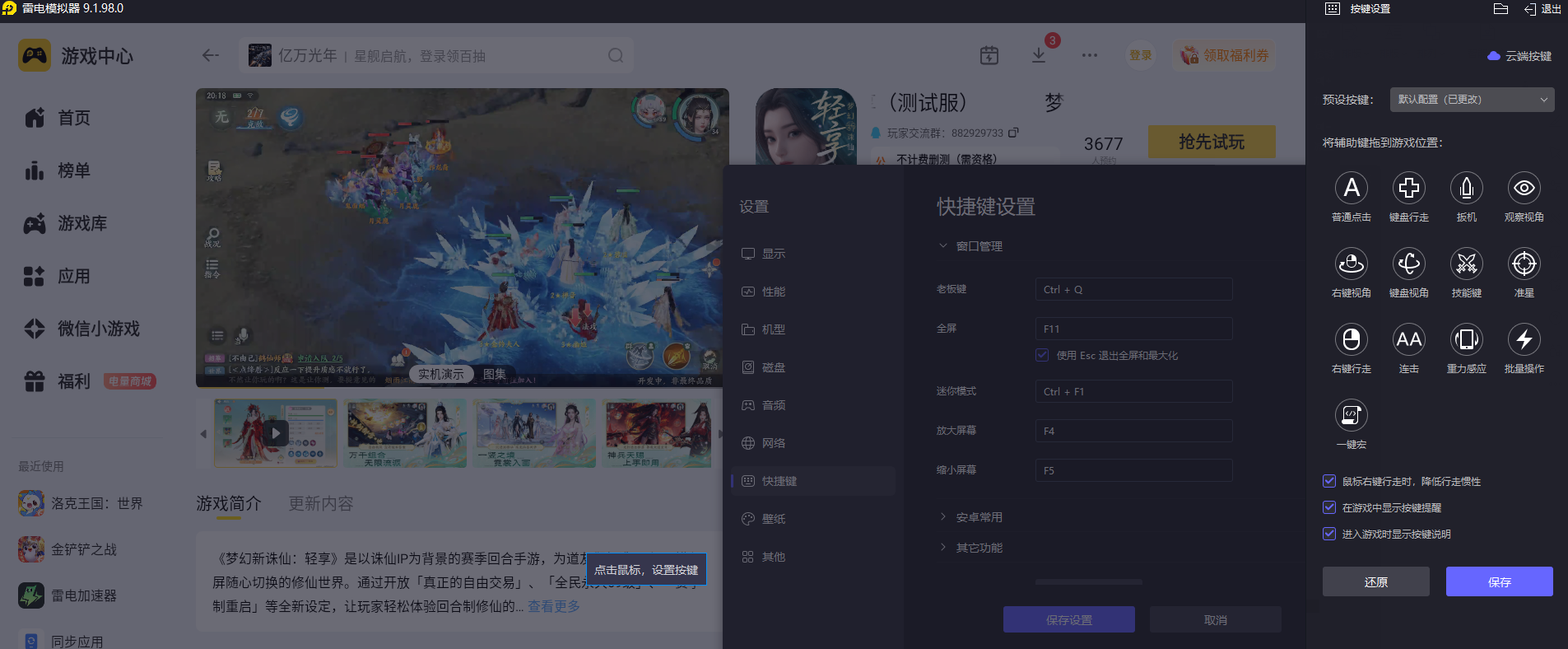
Task: Go back with the left arrow
Action: coord(211,55)
